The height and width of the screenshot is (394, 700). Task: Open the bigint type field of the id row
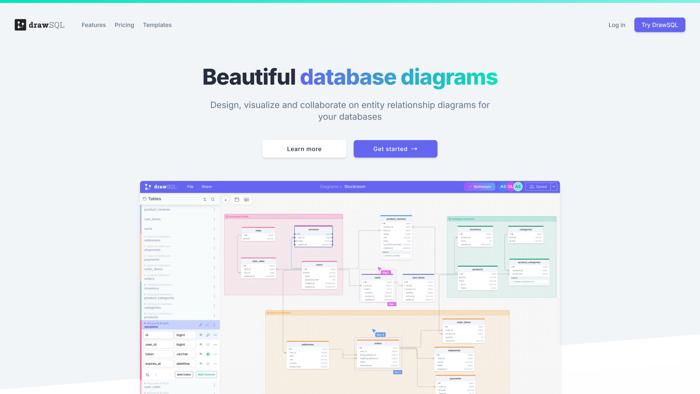coord(185,335)
